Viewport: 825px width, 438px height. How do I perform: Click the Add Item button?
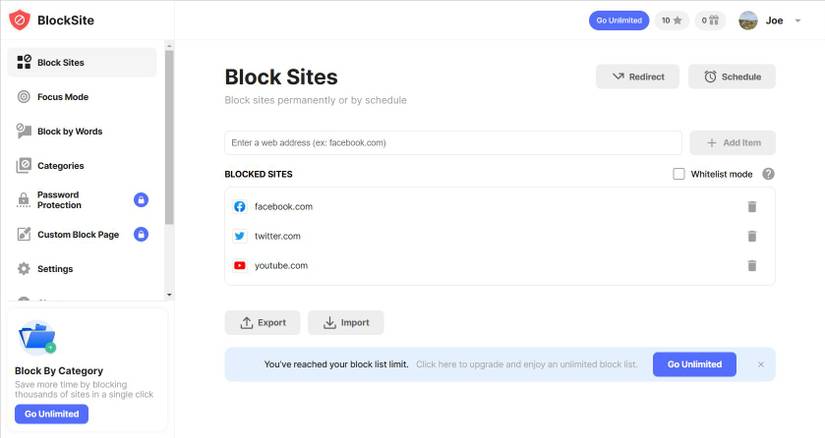point(732,143)
